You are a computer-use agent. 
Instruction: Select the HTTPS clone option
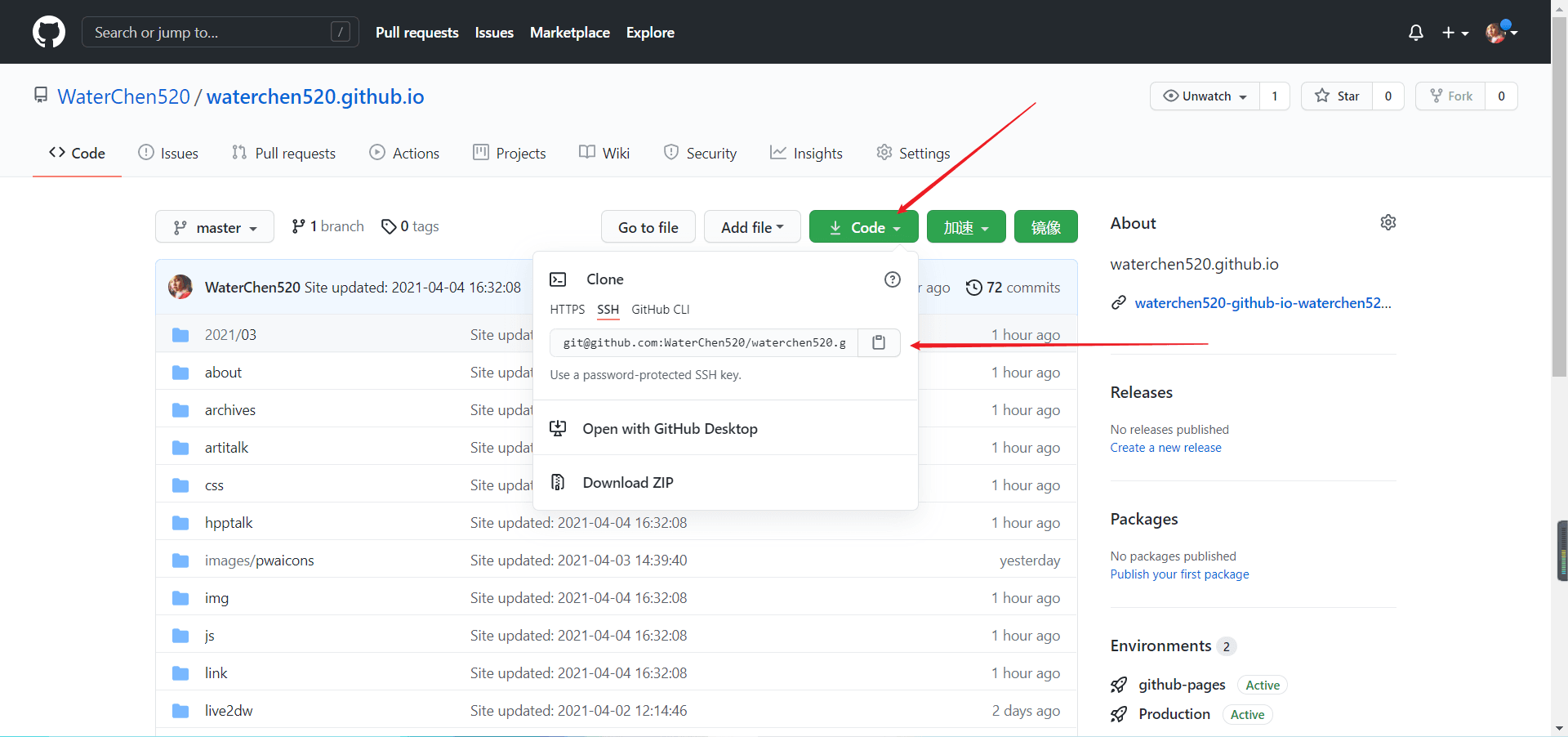coord(568,310)
